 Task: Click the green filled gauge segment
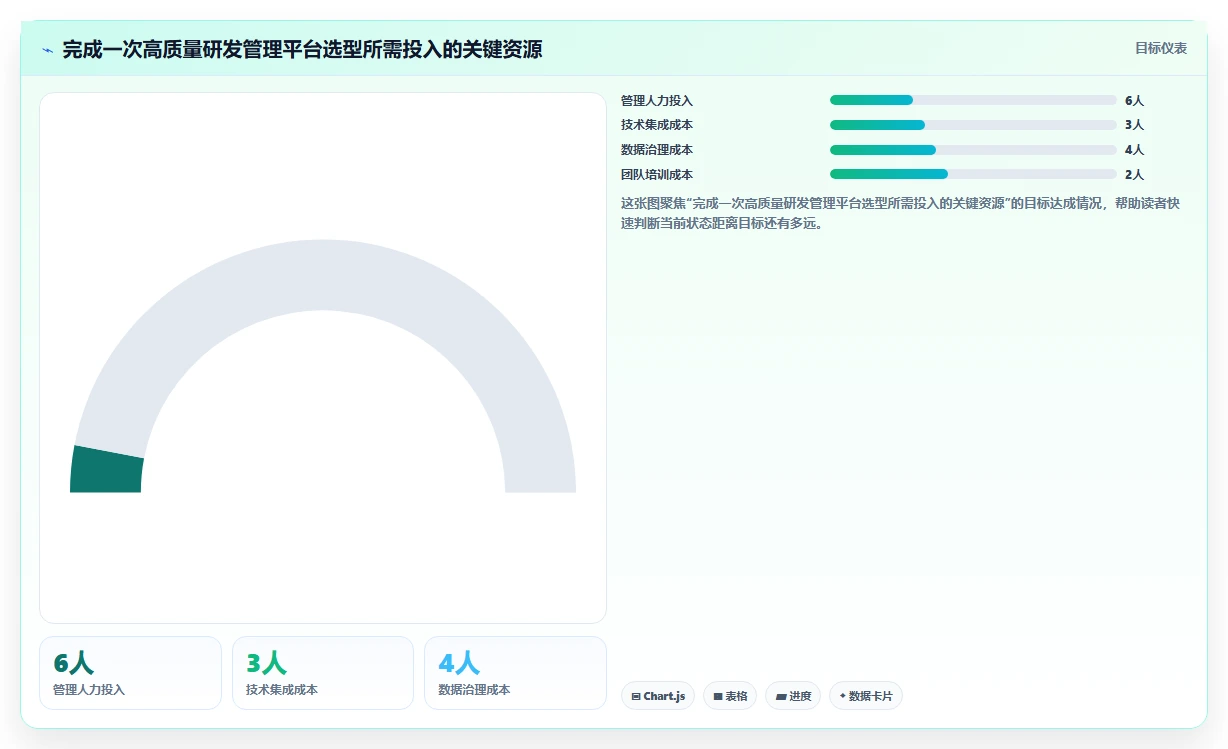tap(107, 470)
